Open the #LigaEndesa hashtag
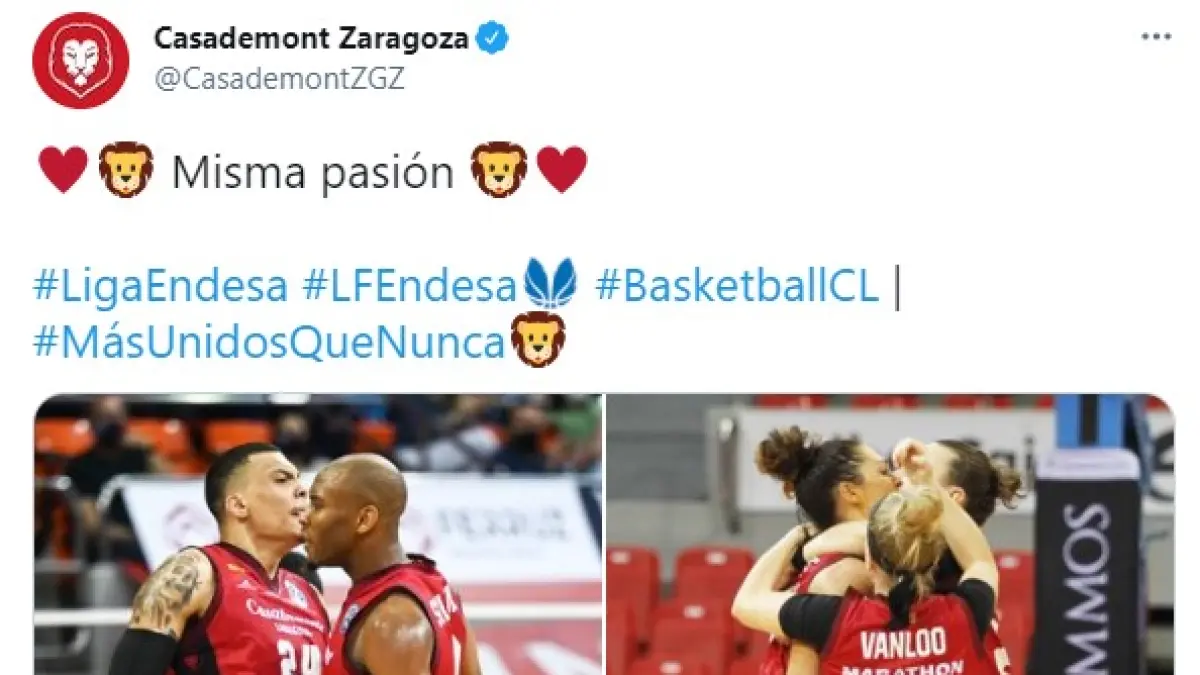The width and height of the screenshot is (1200, 675). click(160, 287)
